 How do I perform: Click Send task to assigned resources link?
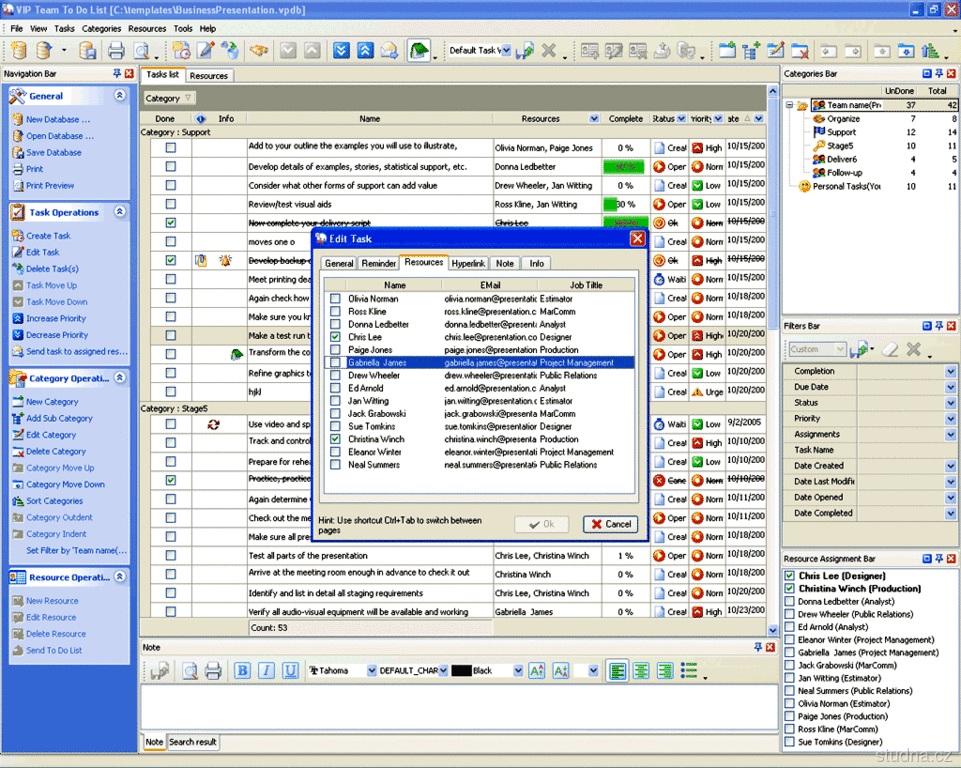[x=77, y=352]
